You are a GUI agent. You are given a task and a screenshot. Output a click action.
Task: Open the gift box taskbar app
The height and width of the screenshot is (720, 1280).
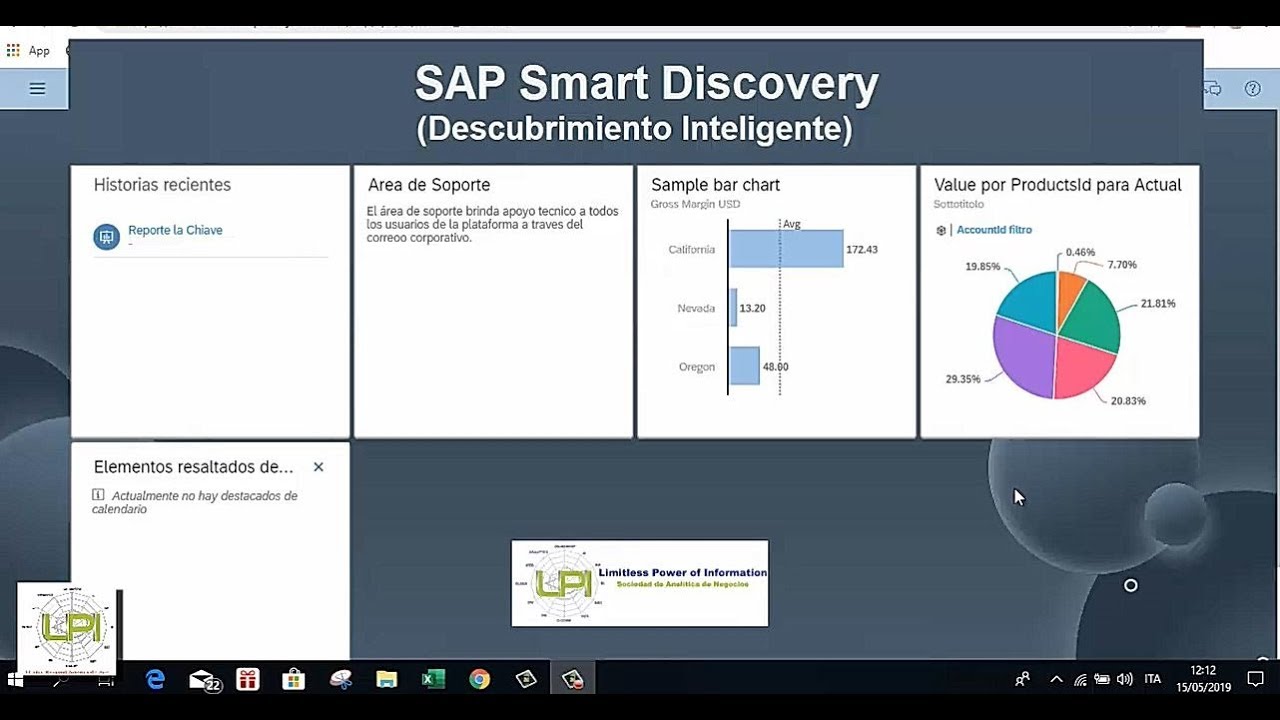(247, 680)
